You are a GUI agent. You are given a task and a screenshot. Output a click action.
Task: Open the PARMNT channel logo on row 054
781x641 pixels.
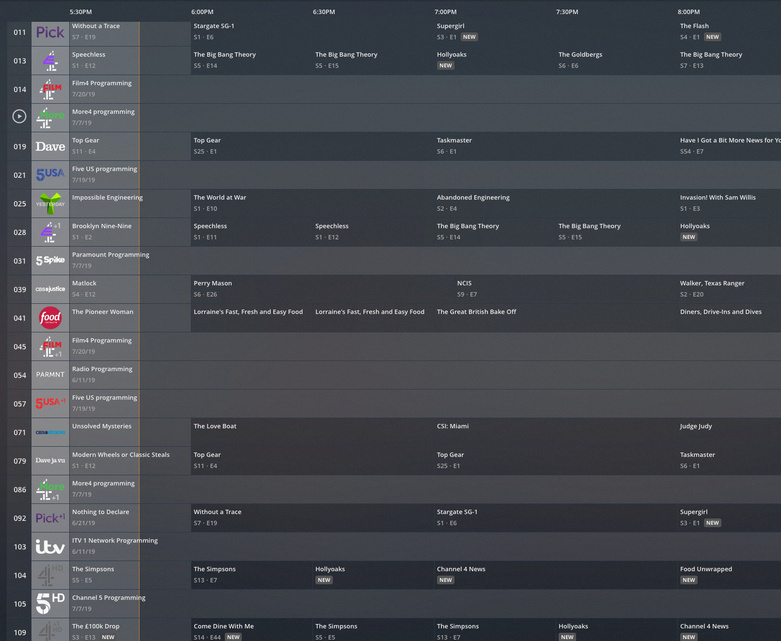tap(50, 375)
